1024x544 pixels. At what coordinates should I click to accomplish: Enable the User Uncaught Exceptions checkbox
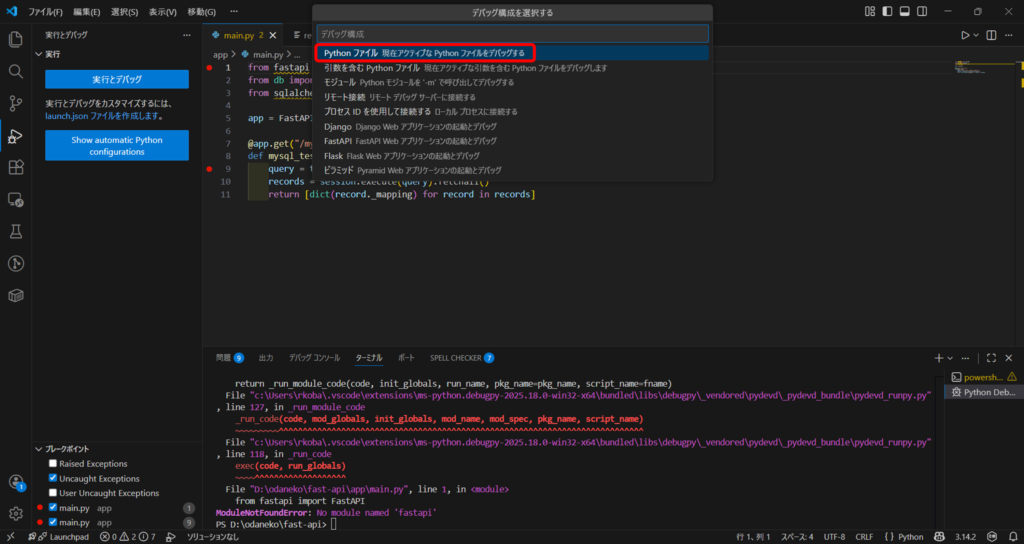[53, 493]
